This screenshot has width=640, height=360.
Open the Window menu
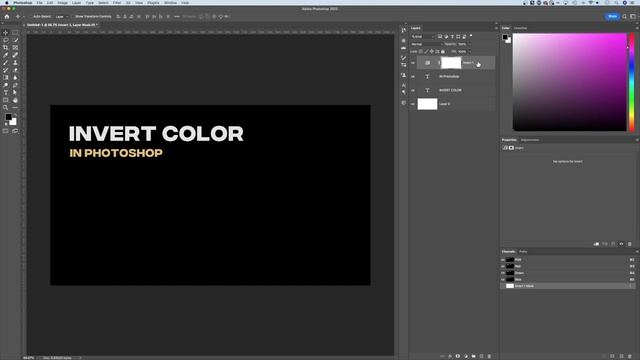pos(170,2)
